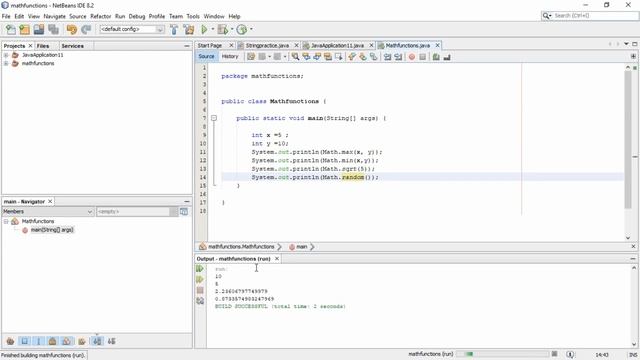Screen dimensions: 640x360
Task: Collapse Mathfunctions node in Navigator
Action: click(x=6, y=221)
